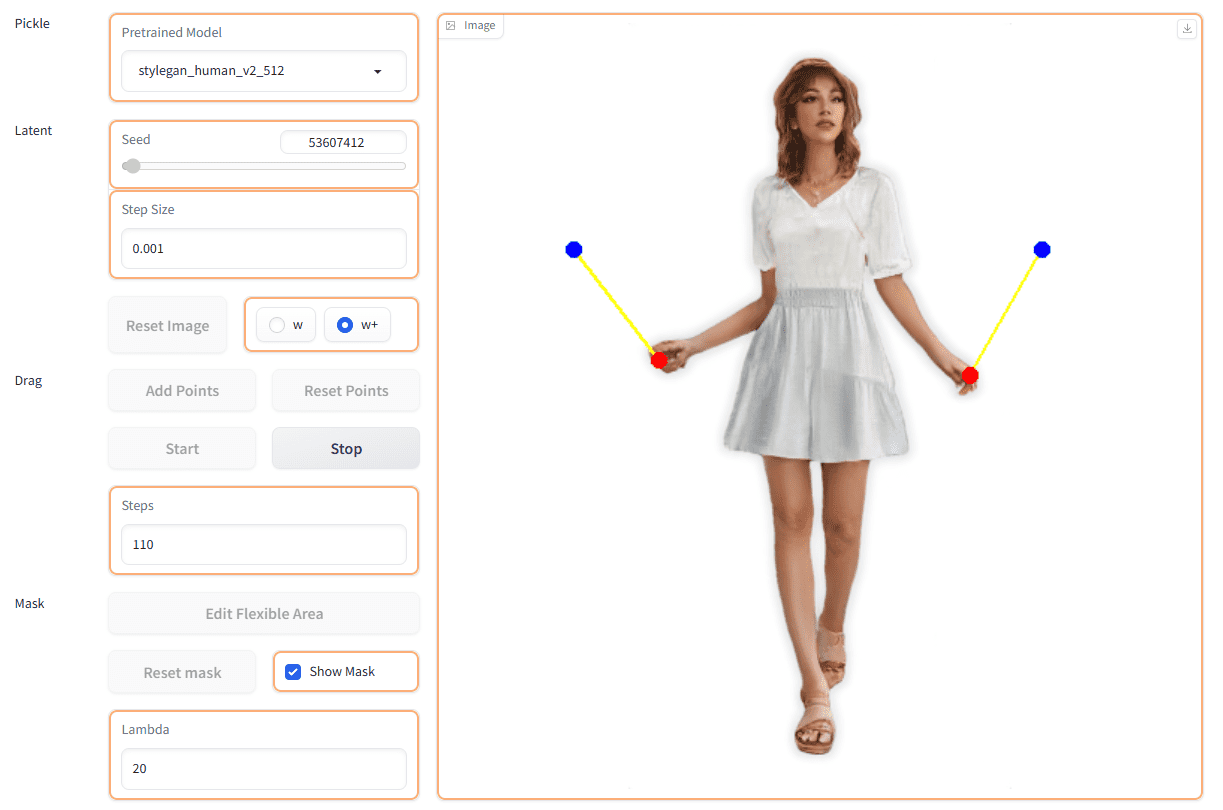
Task: Click the Lambda label text
Action: click(x=146, y=730)
